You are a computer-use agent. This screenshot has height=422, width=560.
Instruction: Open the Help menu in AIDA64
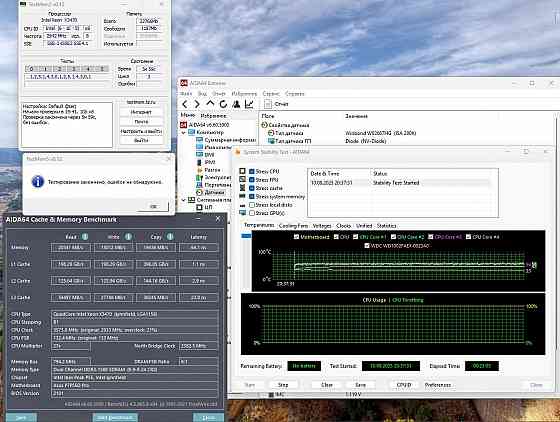pos(295,94)
